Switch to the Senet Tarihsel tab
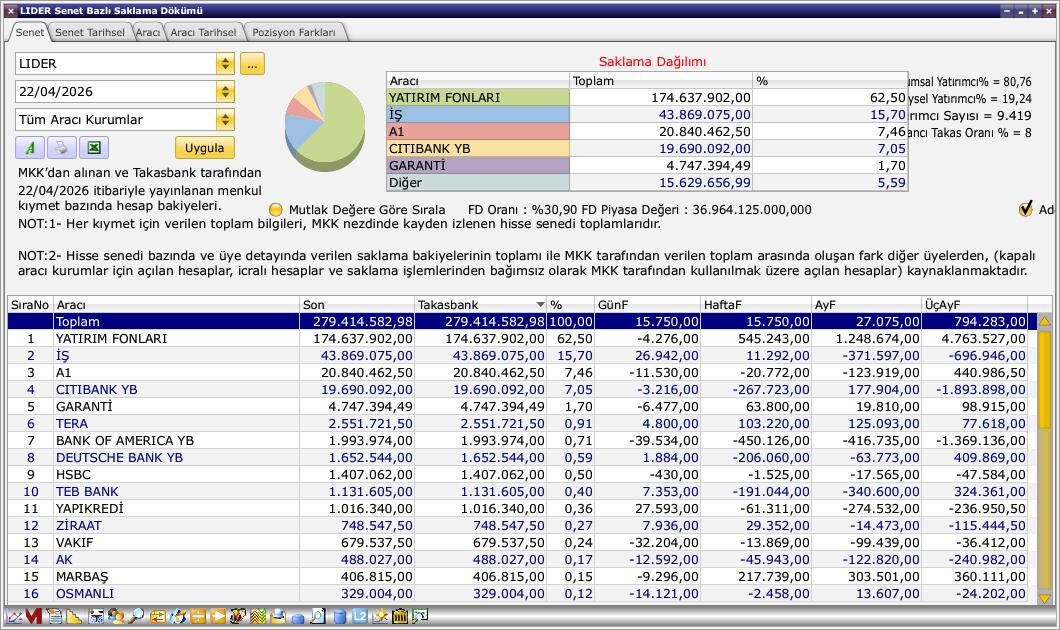This screenshot has height=630, width=1060. pos(89,32)
